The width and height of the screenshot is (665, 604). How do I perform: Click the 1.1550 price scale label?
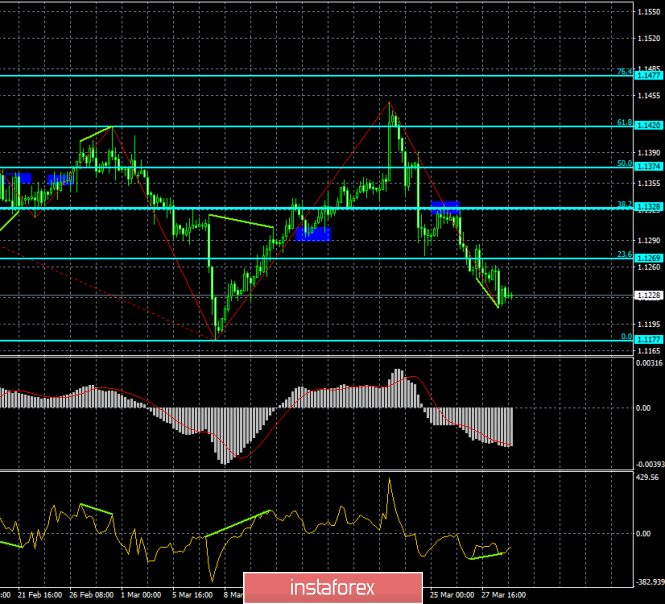pos(647,12)
